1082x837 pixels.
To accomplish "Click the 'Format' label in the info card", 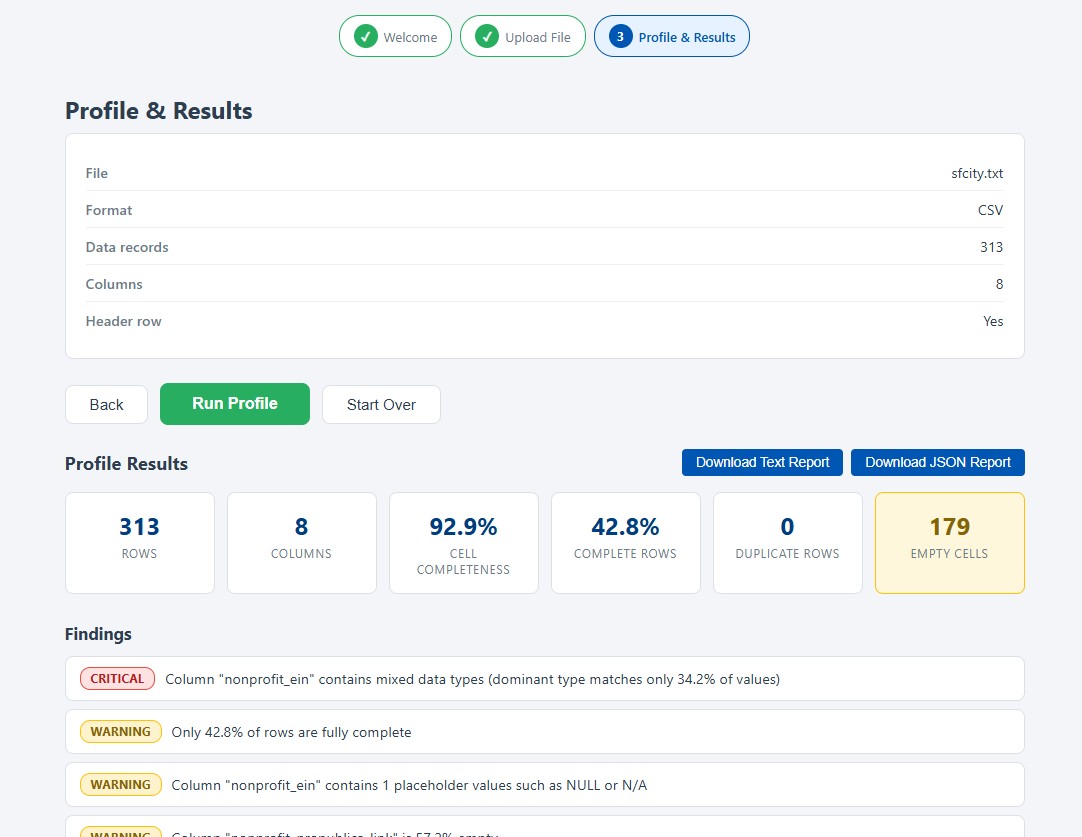I will point(108,210).
